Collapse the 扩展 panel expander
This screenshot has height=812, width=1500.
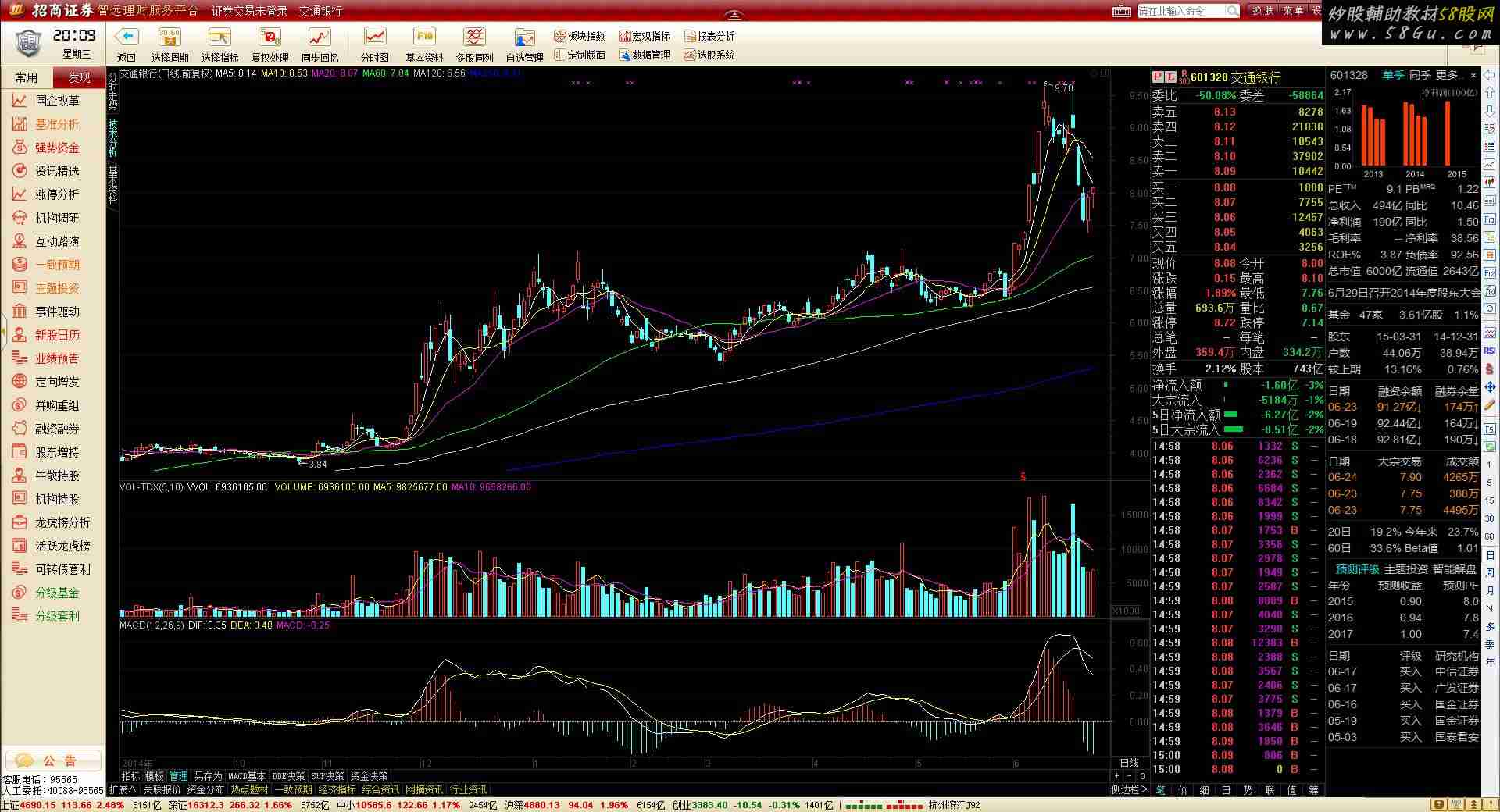point(123,789)
